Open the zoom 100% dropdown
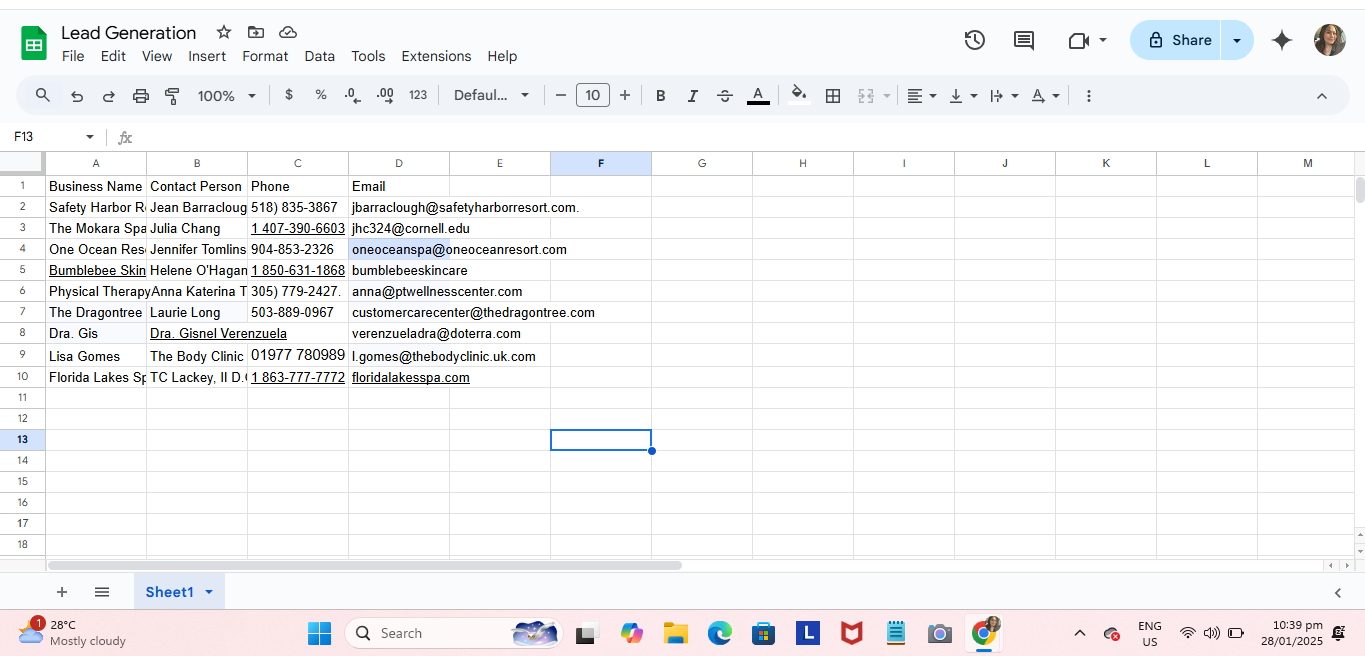The width and height of the screenshot is (1365, 656). tap(227, 96)
